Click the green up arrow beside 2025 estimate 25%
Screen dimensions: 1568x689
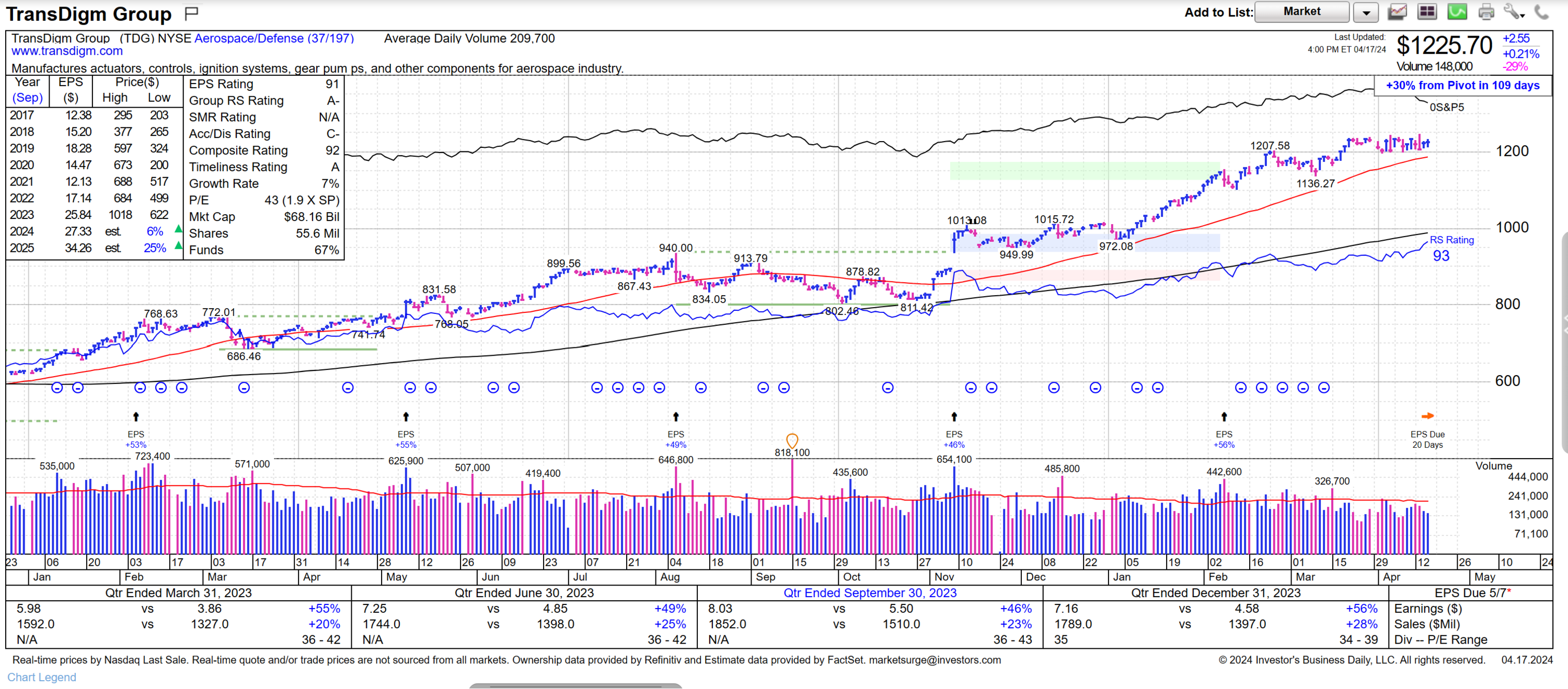pos(178,246)
